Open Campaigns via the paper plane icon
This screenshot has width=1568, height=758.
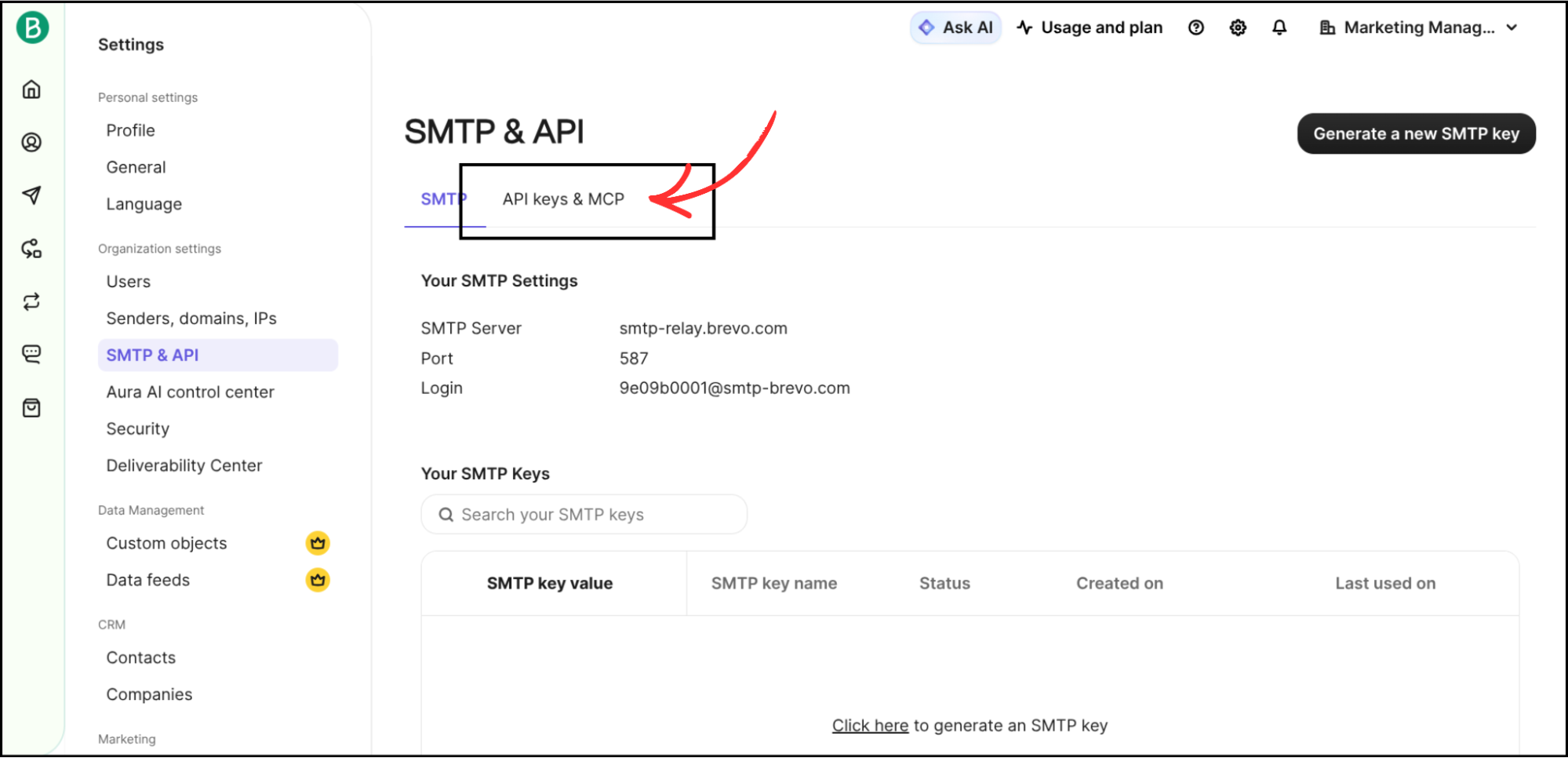pyautogui.click(x=31, y=195)
